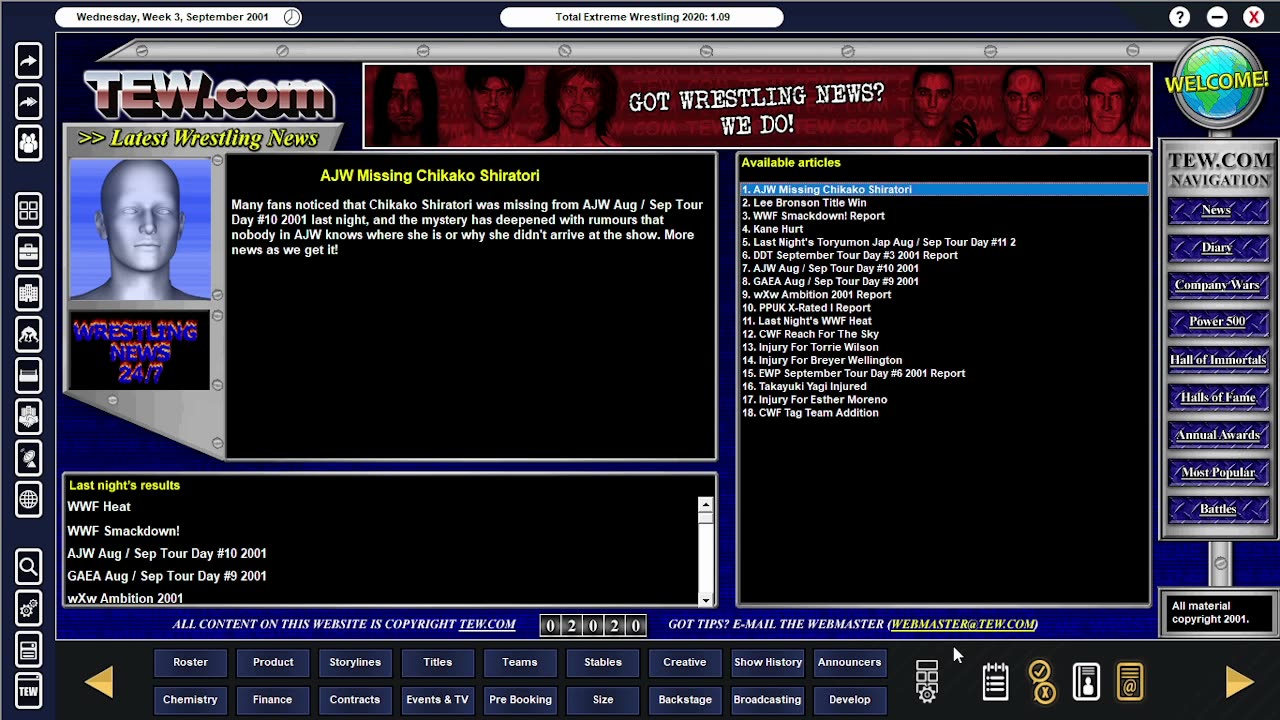Open the satellite dish broadcasters icon

click(x=28, y=457)
